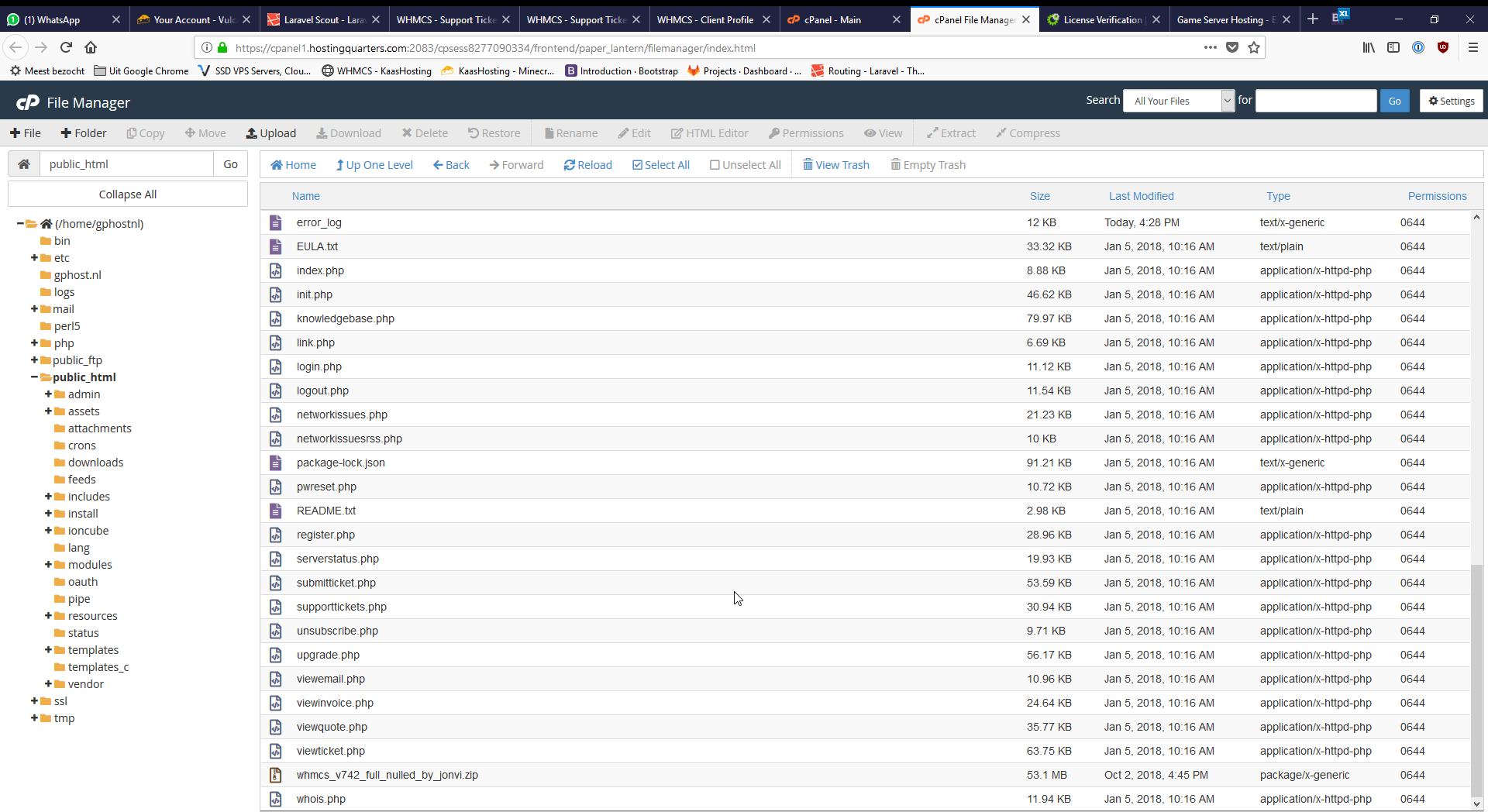Collapse the public_html tree node

(x=34, y=377)
